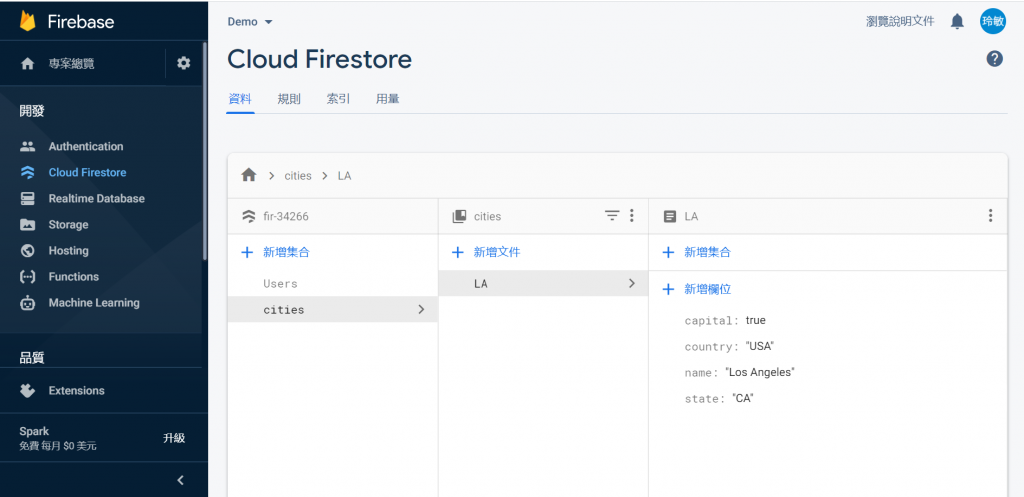Screen dimensions: 1024x497
Task: Expand LA document row chevron
Action: point(632,283)
